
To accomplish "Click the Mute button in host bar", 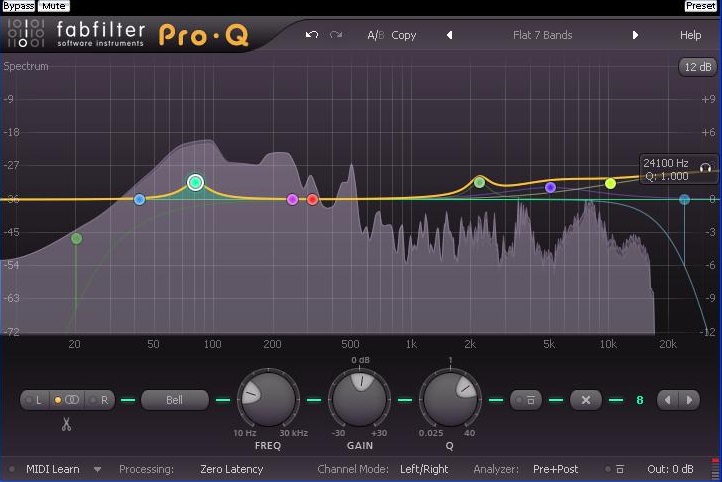I will [x=53, y=6].
